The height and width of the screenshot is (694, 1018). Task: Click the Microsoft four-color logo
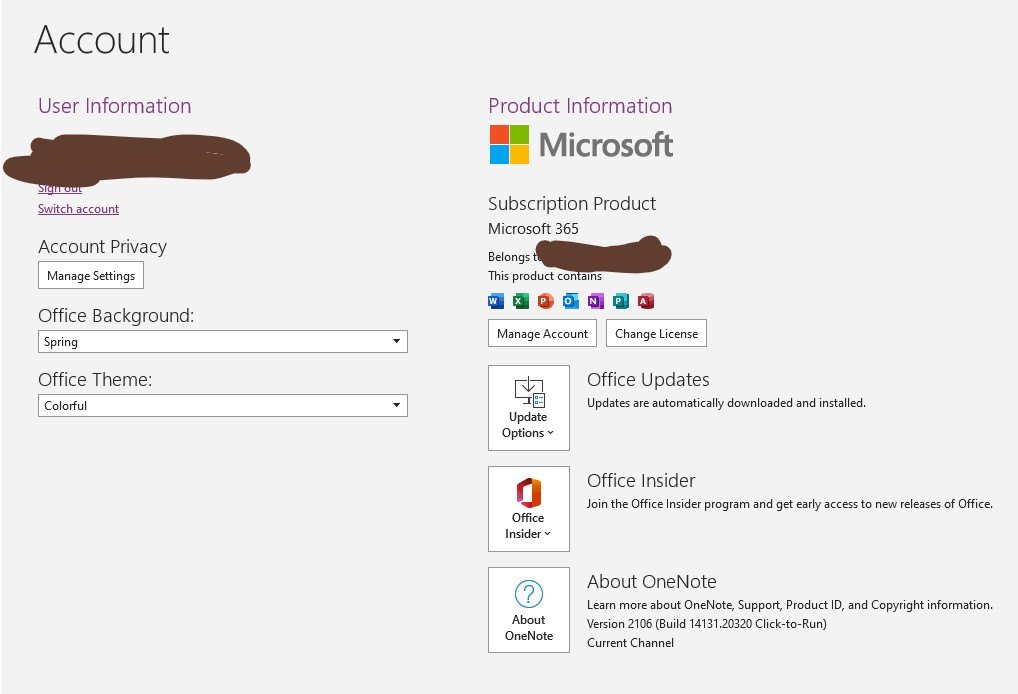[510, 144]
